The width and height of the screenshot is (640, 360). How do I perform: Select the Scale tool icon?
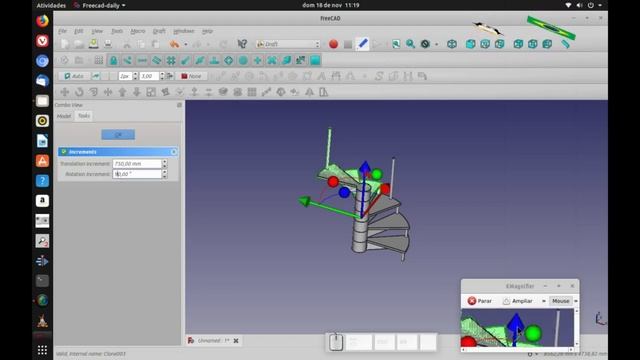pos(151,92)
